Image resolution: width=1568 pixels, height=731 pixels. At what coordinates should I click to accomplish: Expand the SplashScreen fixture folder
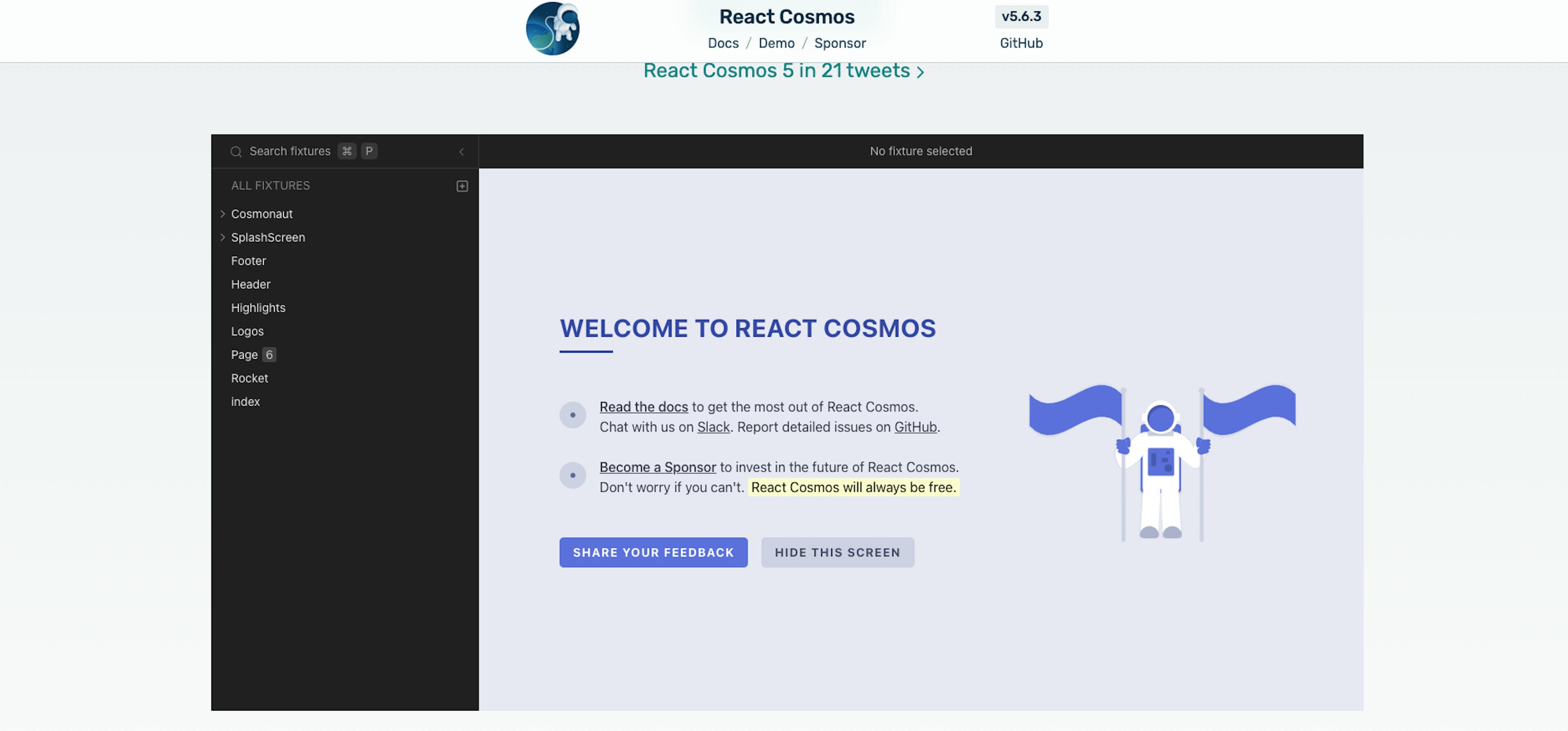pos(223,237)
